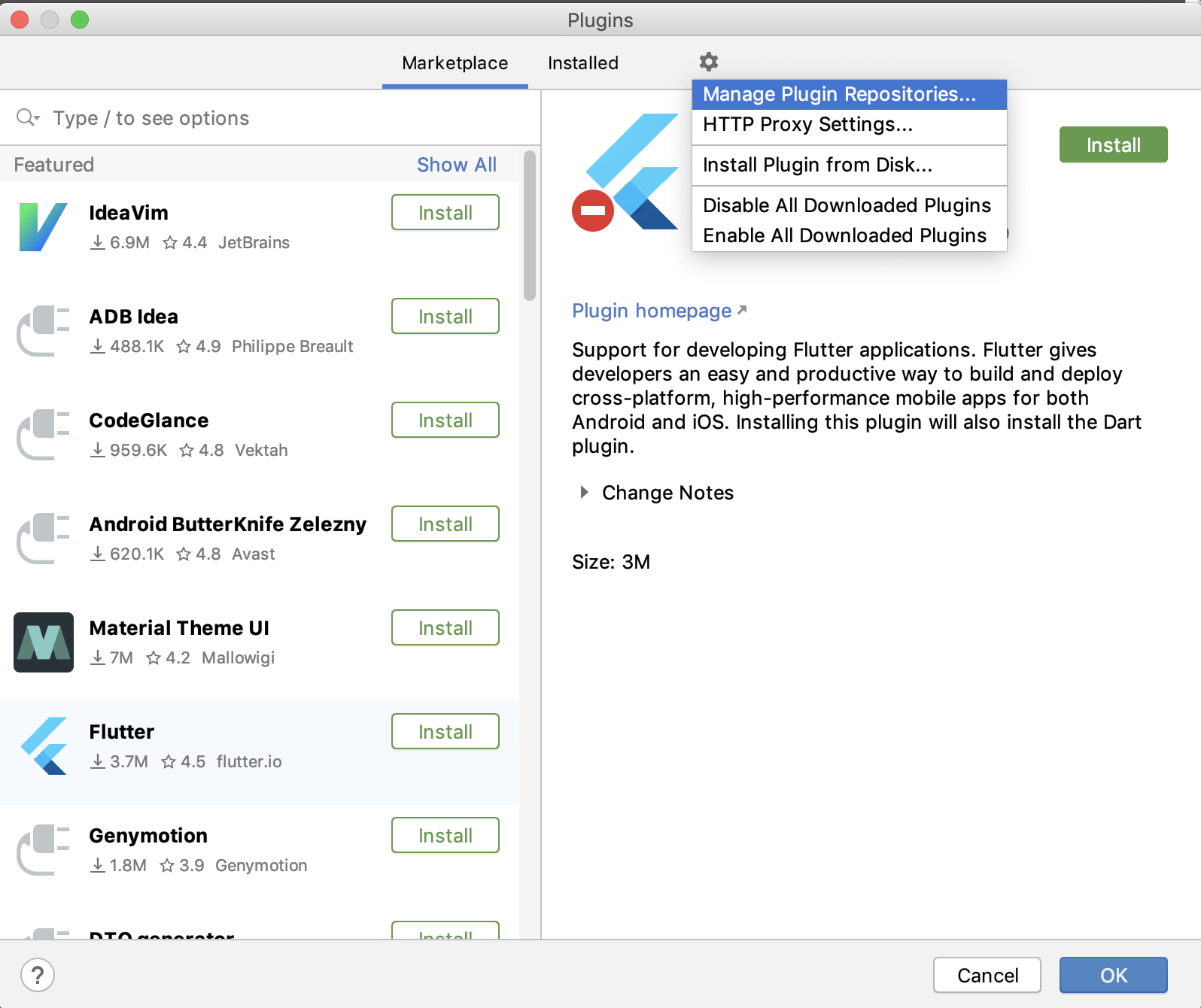This screenshot has width=1201, height=1008.
Task: Open the help question mark button
Action: 38,976
